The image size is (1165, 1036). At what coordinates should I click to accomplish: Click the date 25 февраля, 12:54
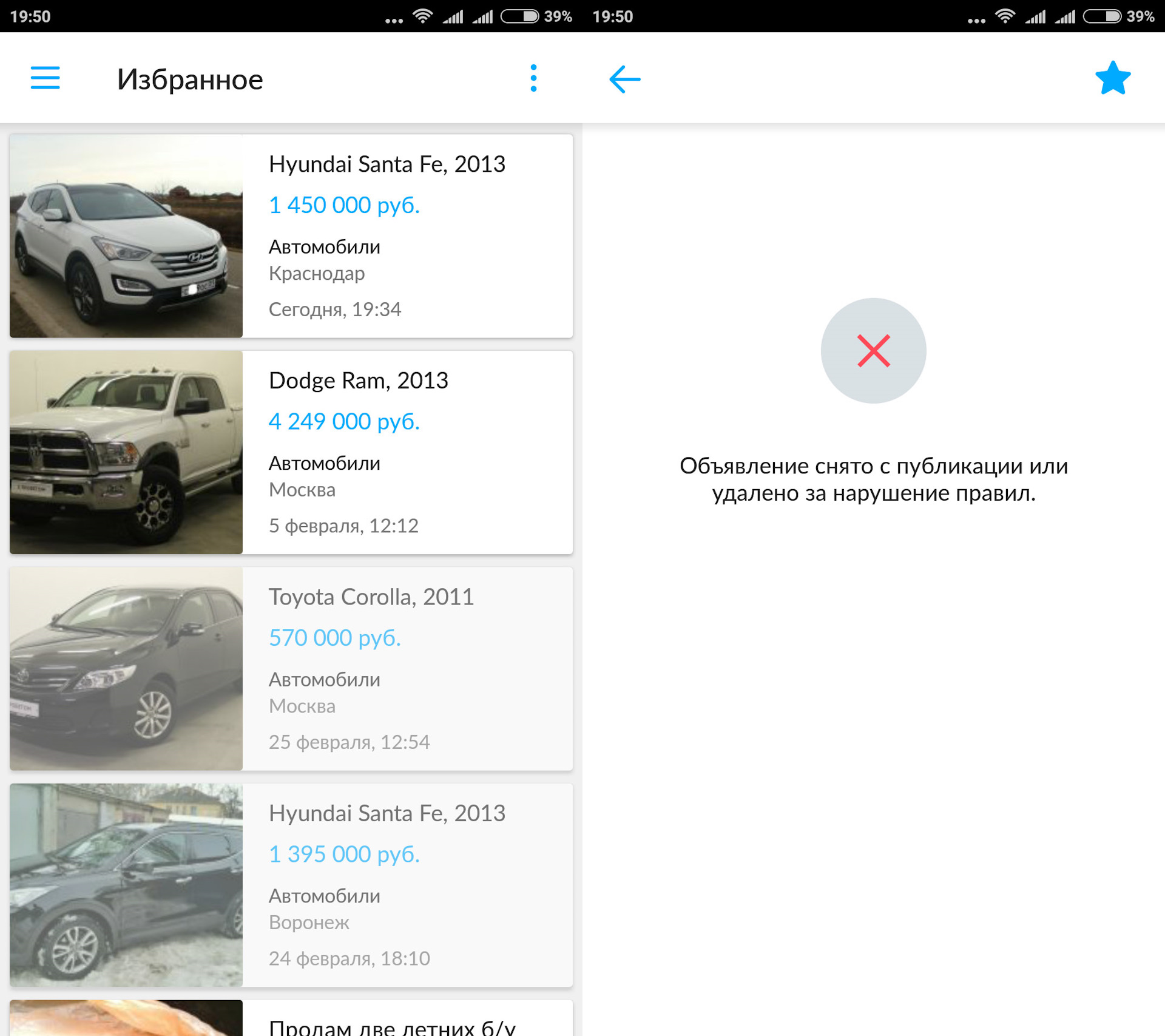[349, 742]
